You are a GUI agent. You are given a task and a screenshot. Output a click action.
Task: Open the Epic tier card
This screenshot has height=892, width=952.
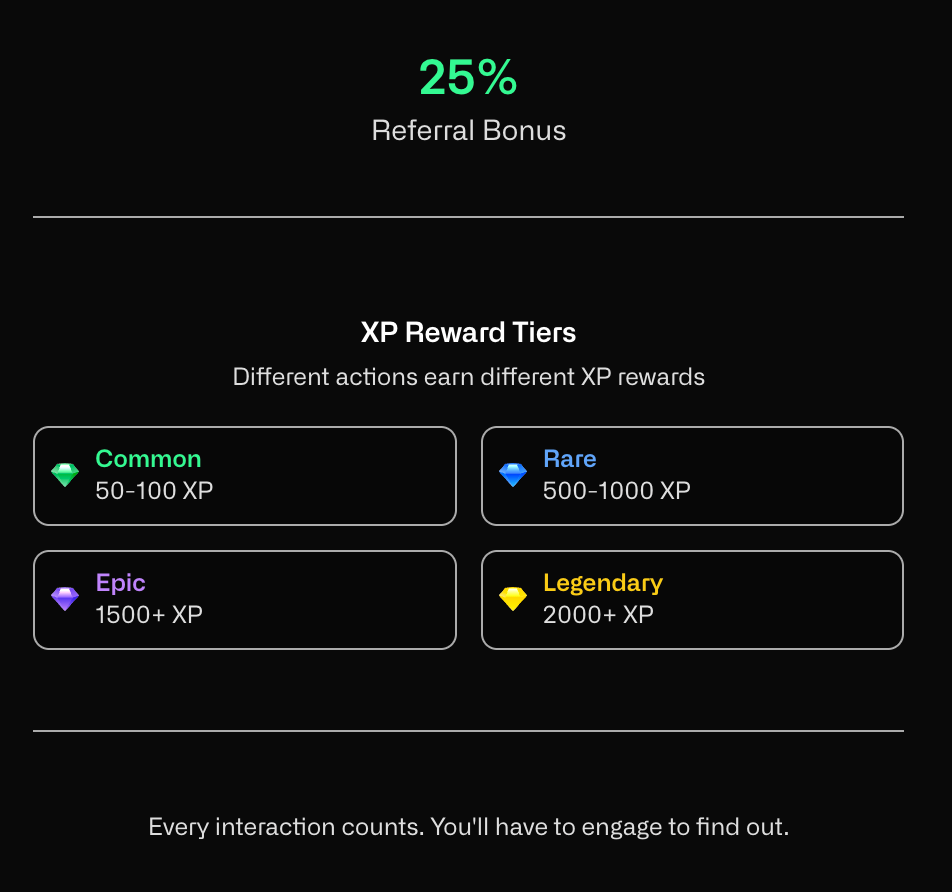pos(245,600)
